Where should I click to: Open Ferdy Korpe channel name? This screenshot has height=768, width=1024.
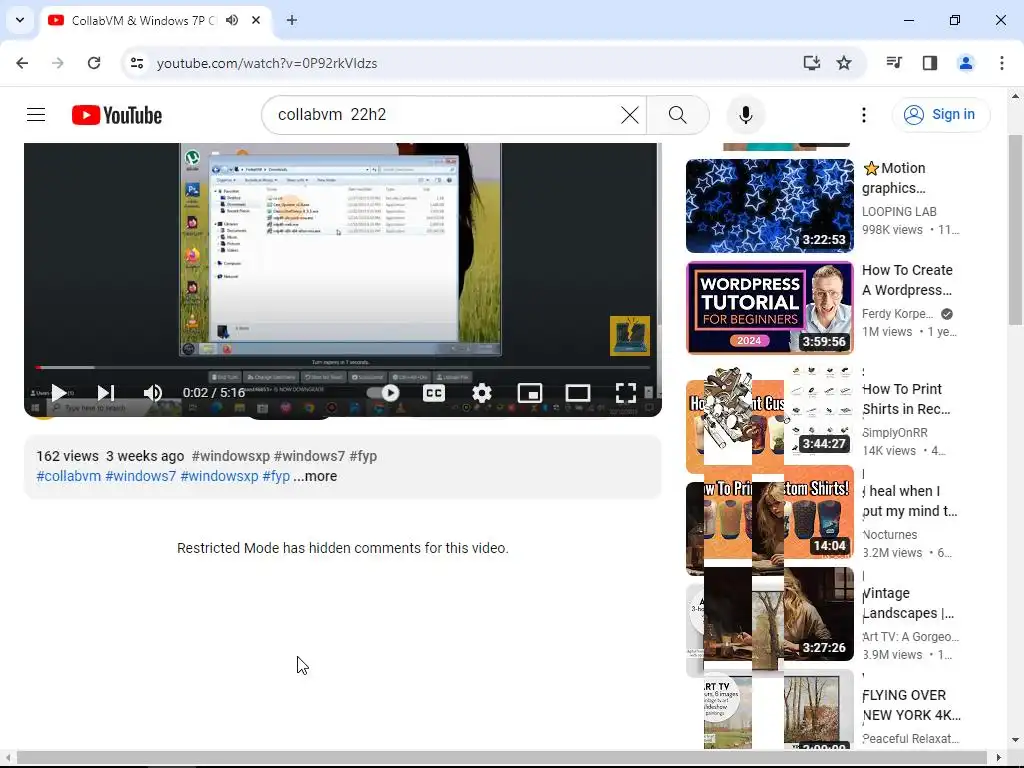(x=897, y=313)
